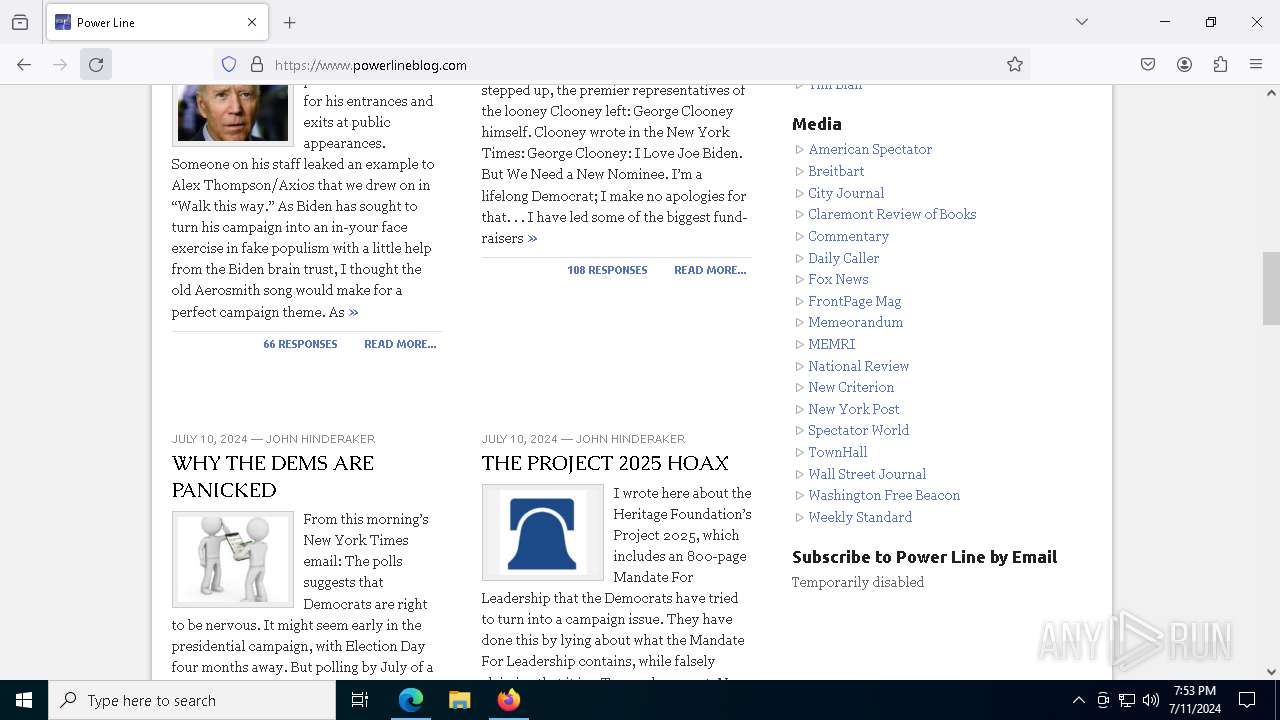Open the taskbar clock and date

coord(1195,700)
